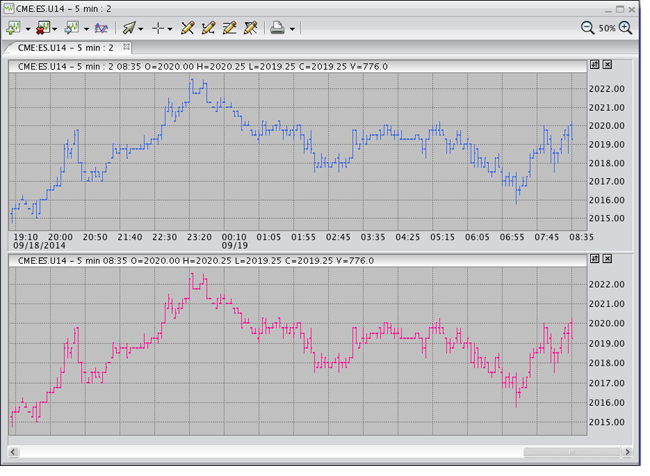Open the add chart dropdown arrow
The height and width of the screenshot is (476, 650).
coord(28,29)
